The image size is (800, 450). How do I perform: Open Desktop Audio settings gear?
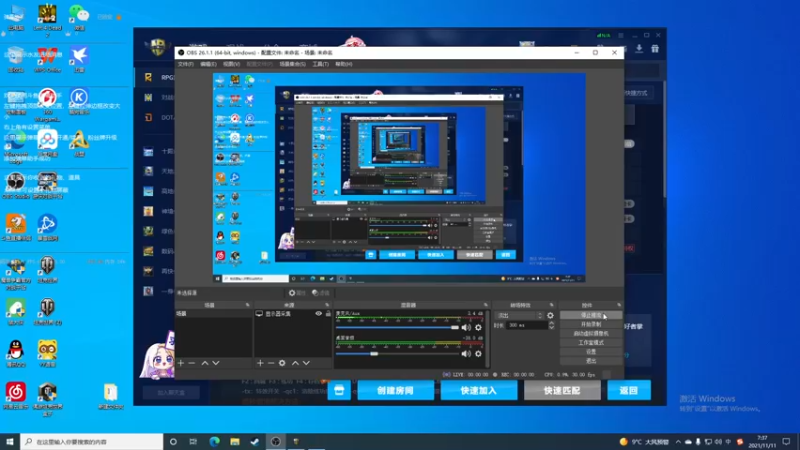point(478,354)
